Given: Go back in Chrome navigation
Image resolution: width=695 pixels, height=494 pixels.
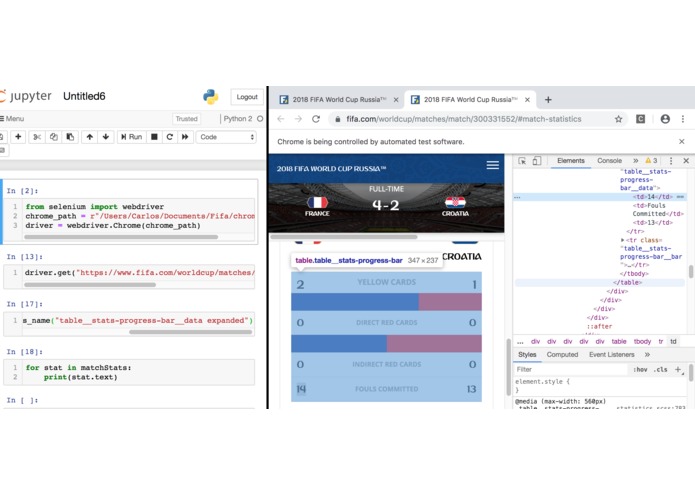Looking at the screenshot, I should [281, 119].
